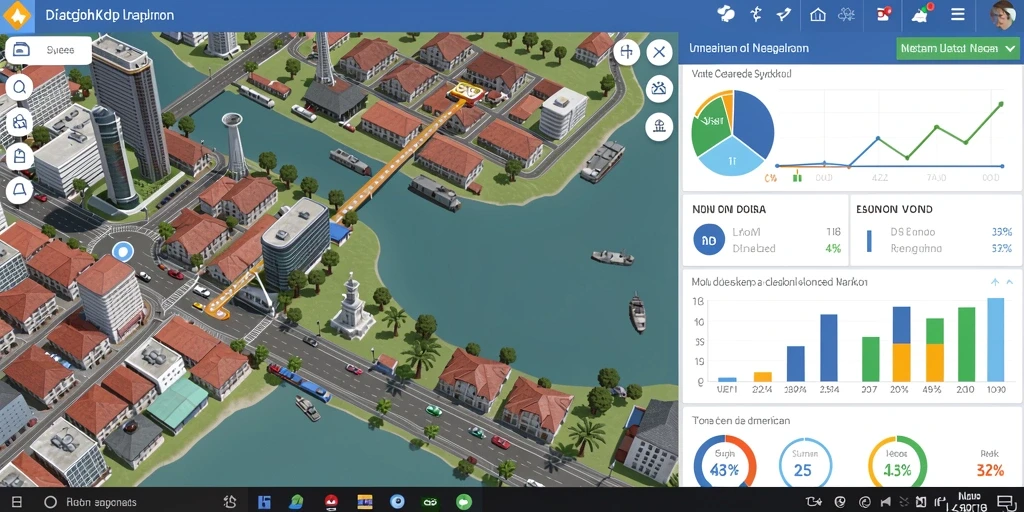The image size is (1024, 512).
Task: Collapse the bar chart panel with caret
Action: pyautogui.click(x=1010, y=282)
